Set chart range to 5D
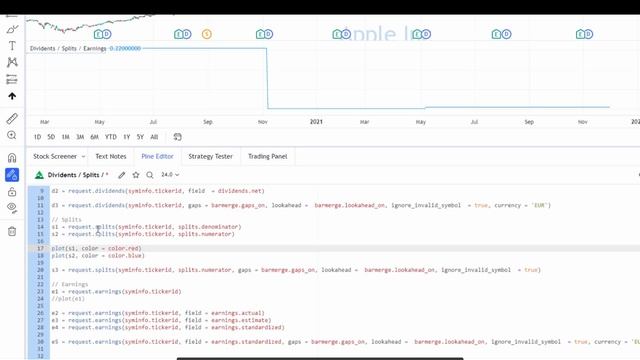Viewport: 640px width, 360px height. [x=51, y=137]
